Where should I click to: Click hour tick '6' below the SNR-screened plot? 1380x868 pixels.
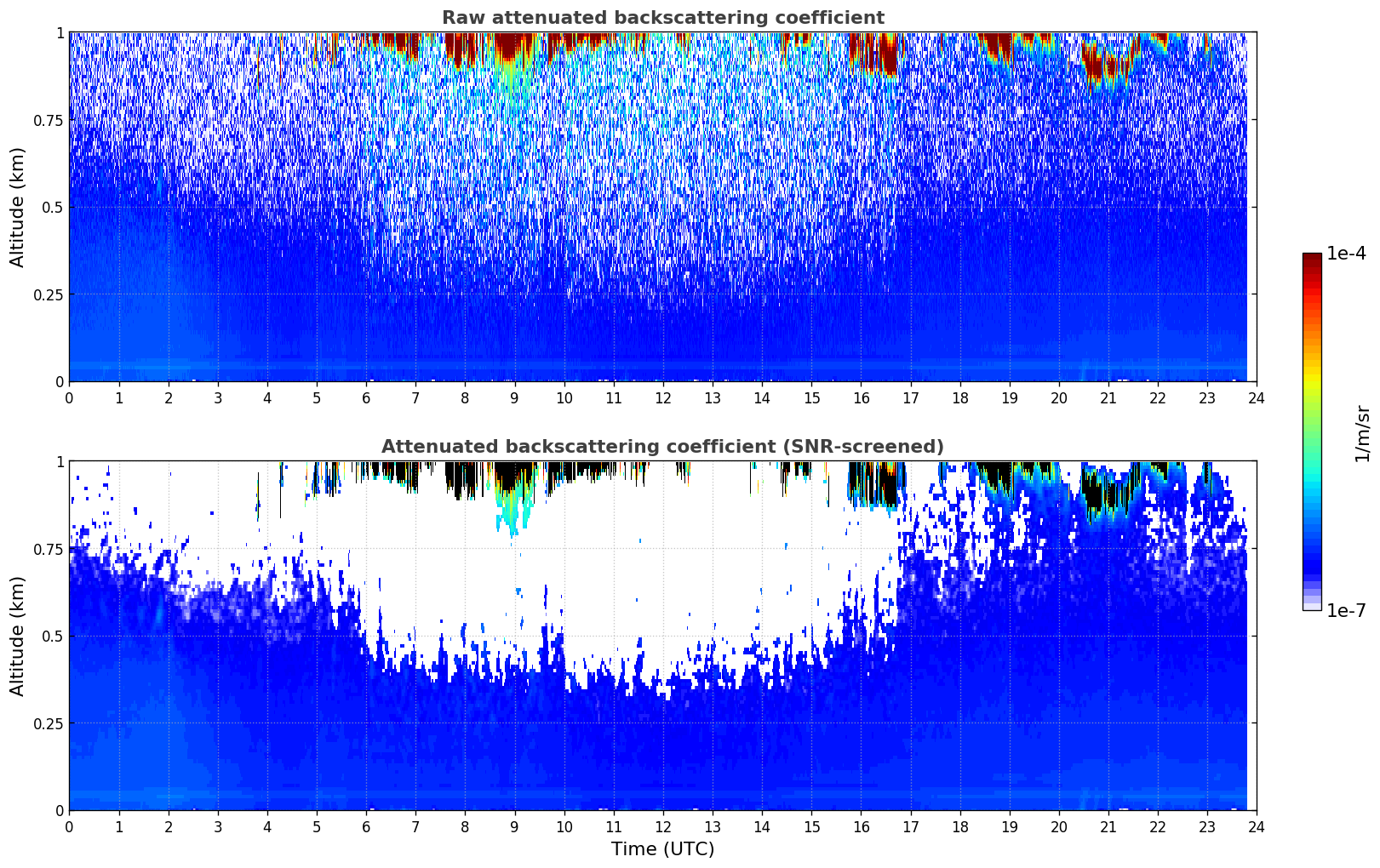point(366,826)
